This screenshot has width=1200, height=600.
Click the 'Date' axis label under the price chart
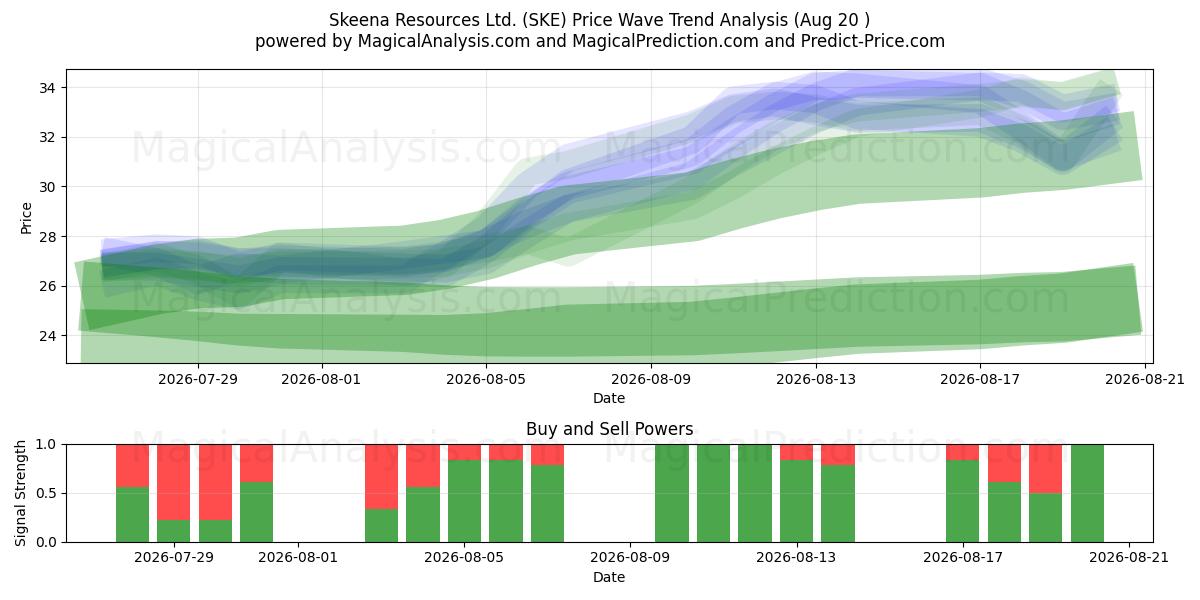click(x=609, y=398)
